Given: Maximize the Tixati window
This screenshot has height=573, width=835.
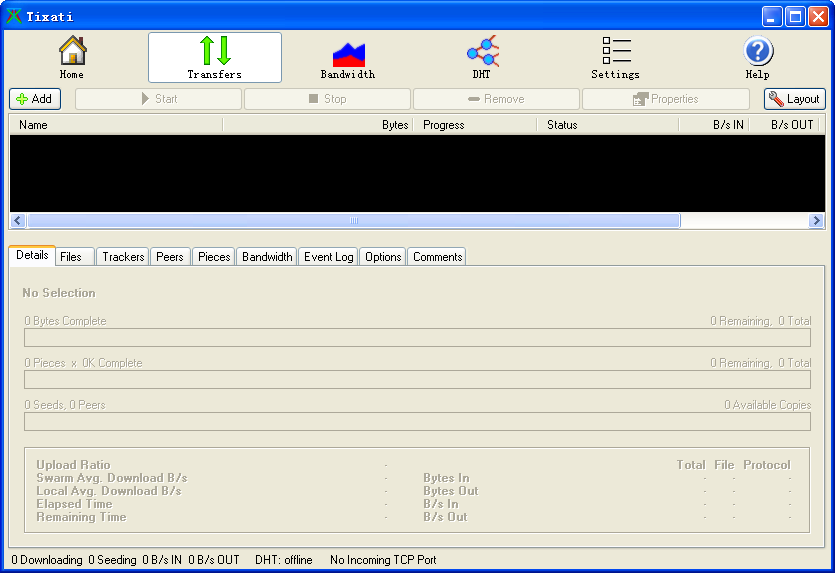Looking at the screenshot, I should [795, 17].
